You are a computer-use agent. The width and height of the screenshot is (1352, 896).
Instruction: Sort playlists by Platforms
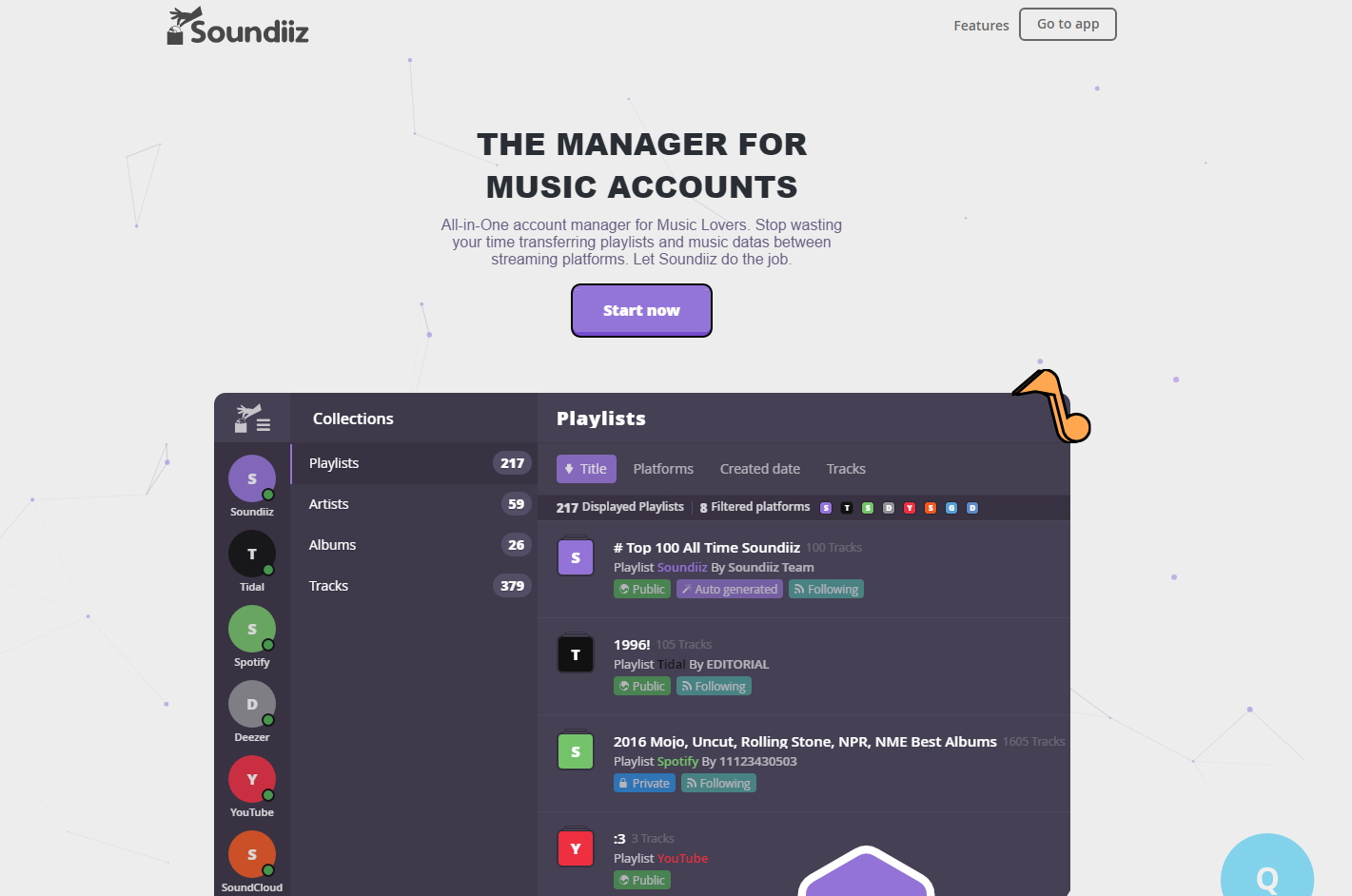pos(663,469)
